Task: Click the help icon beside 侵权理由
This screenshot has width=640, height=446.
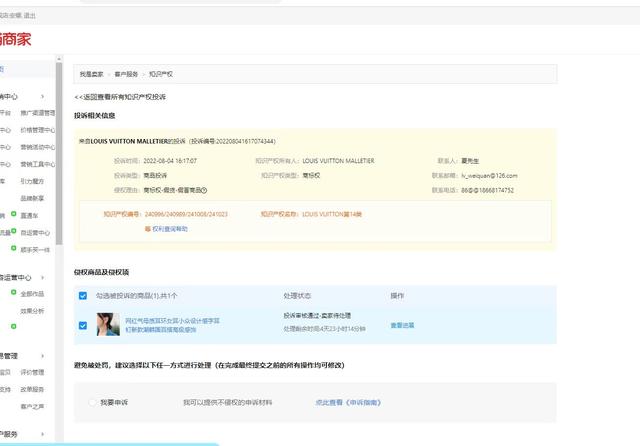Action: pos(203,189)
